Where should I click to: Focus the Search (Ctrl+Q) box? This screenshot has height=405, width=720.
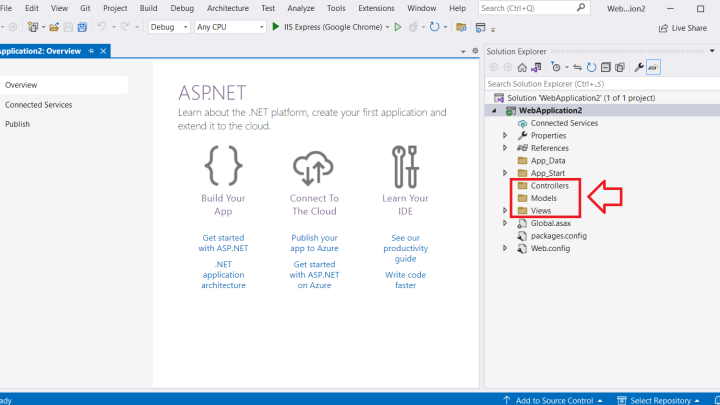[x=534, y=8]
